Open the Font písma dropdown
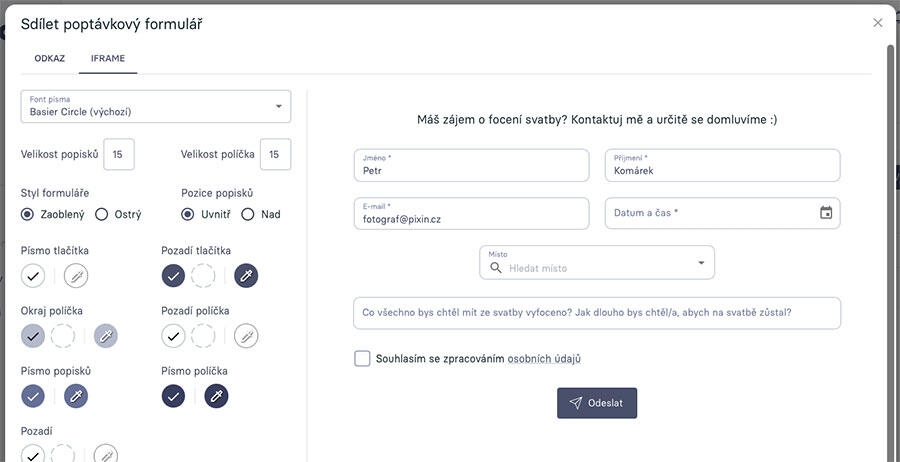Screen dimensions: 900x462 [x=155, y=107]
